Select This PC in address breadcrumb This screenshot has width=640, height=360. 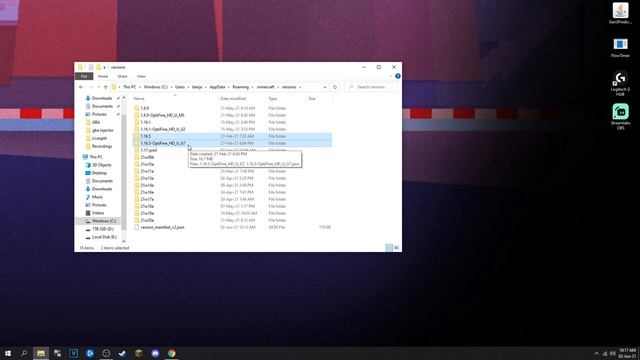point(130,87)
